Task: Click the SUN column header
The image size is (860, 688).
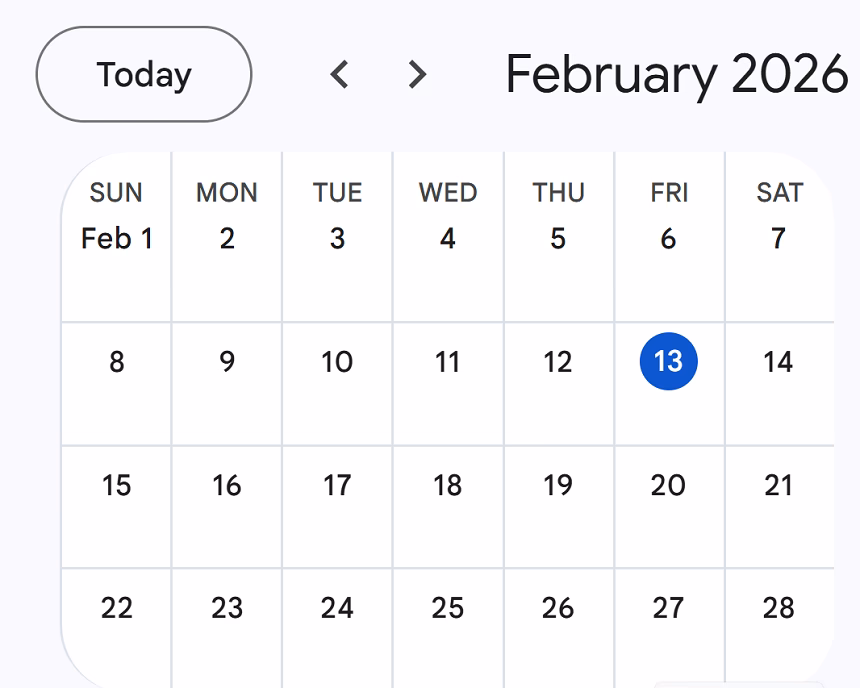Action: tap(116, 192)
